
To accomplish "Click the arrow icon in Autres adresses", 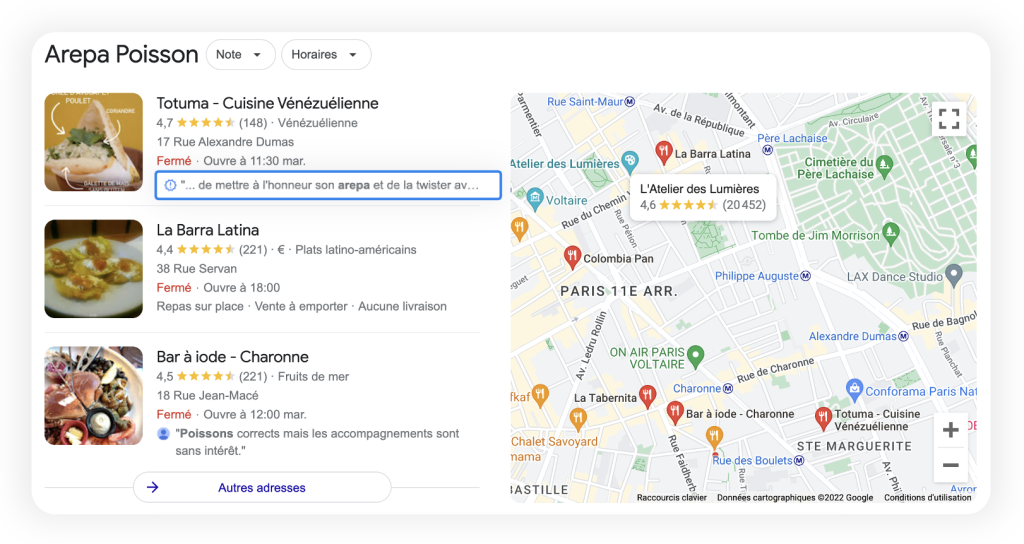I will (152, 487).
